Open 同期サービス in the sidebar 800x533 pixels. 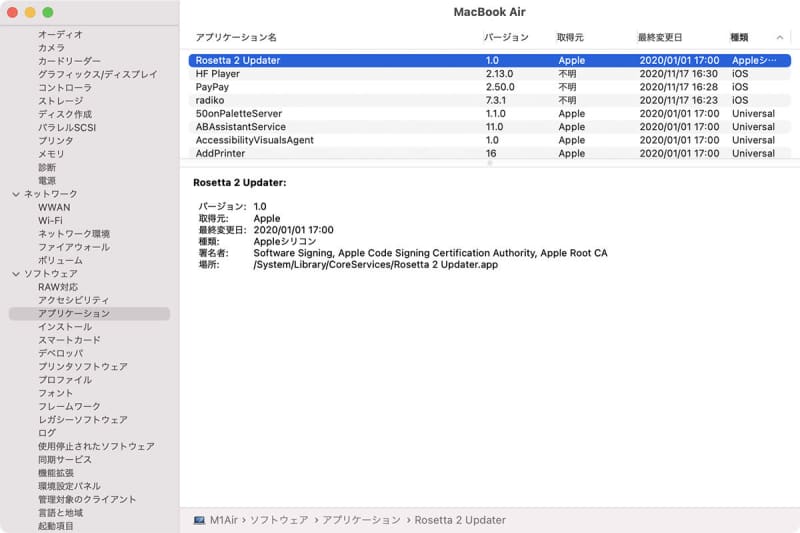pyautogui.click(x=65, y=460)
